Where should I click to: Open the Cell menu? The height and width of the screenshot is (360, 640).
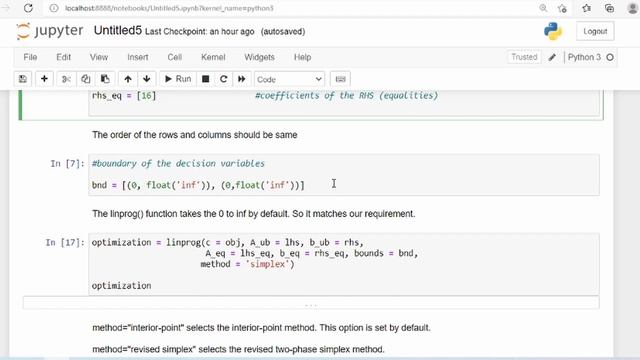[x=174, y=57]
